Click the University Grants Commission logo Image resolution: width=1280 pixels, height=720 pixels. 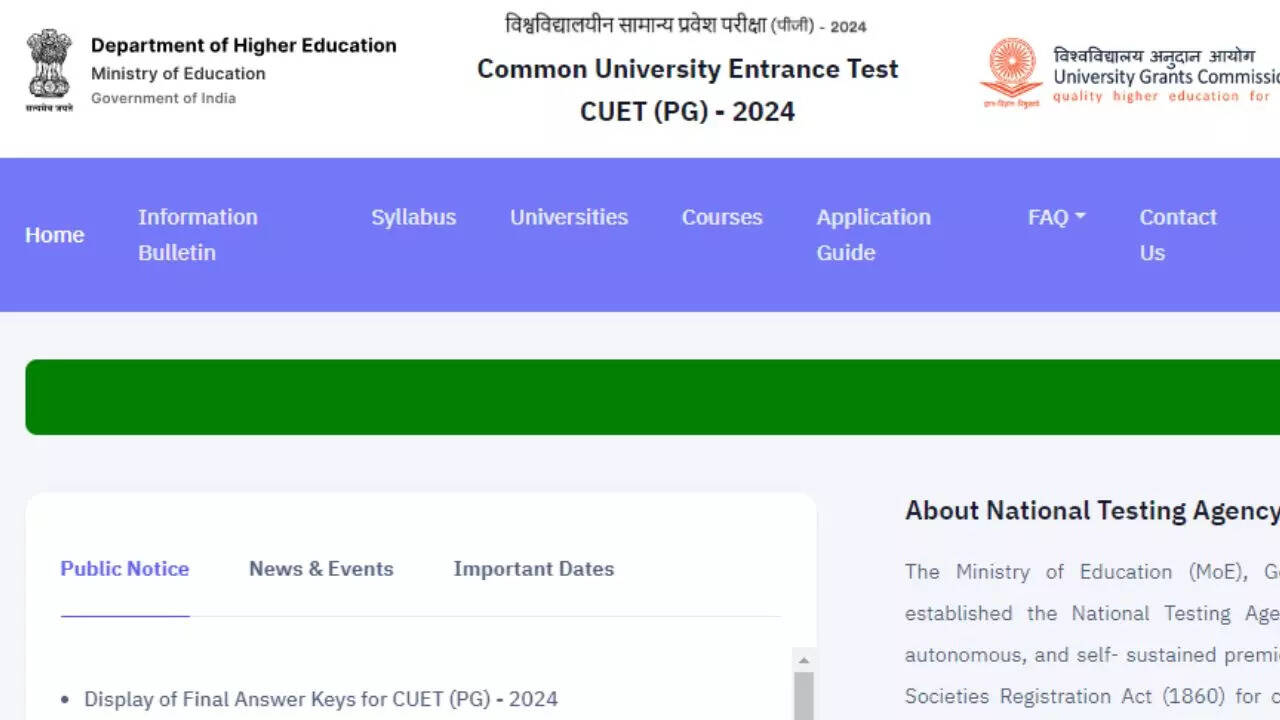point(1011,72)
